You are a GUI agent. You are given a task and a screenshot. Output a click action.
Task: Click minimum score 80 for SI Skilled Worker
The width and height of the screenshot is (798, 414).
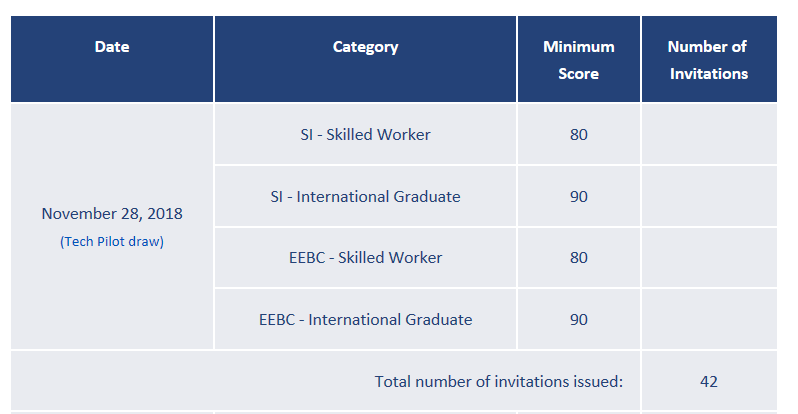(x=578, y=134)
